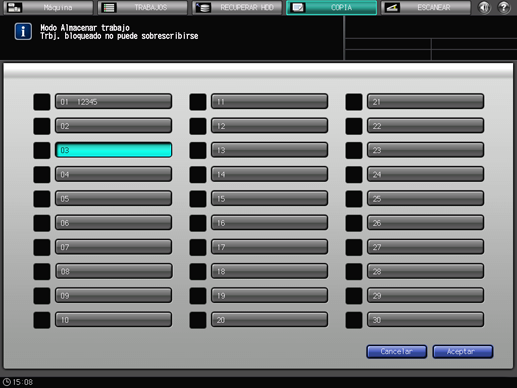Screen dimensions: 517x388
Task: Select job slot 02
Action: point(113,126)
